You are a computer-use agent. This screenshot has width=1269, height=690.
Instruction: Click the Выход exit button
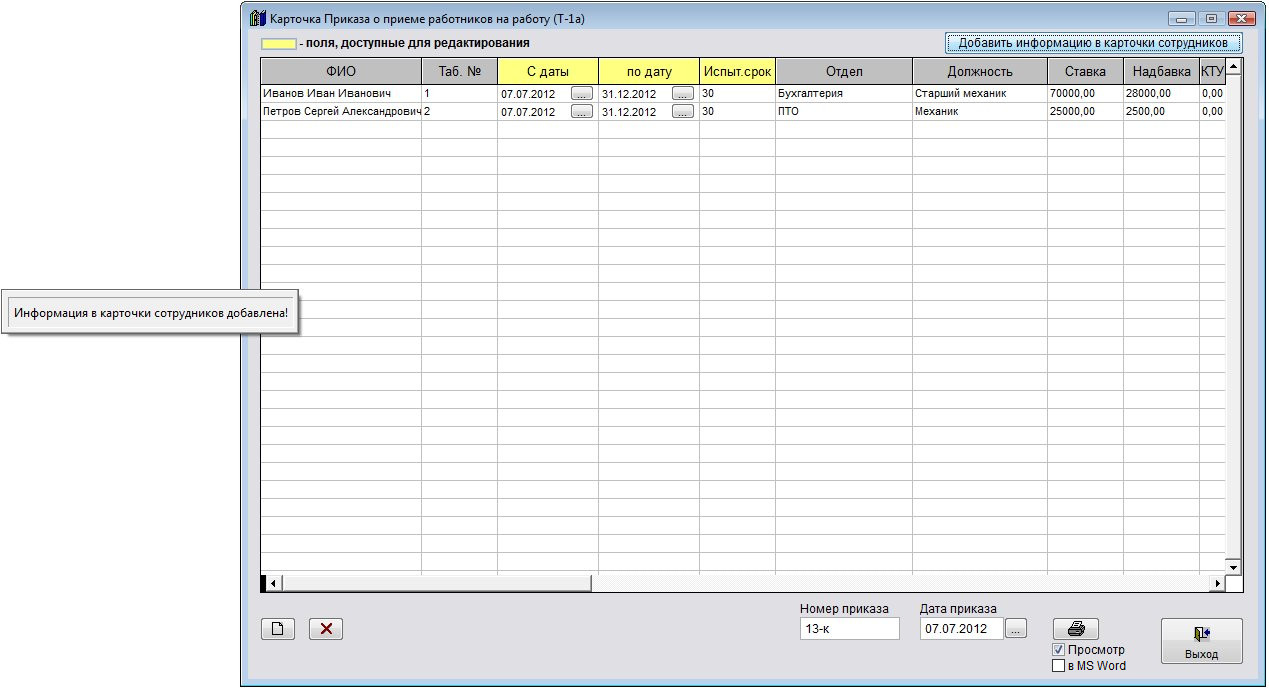(1201, 640)
